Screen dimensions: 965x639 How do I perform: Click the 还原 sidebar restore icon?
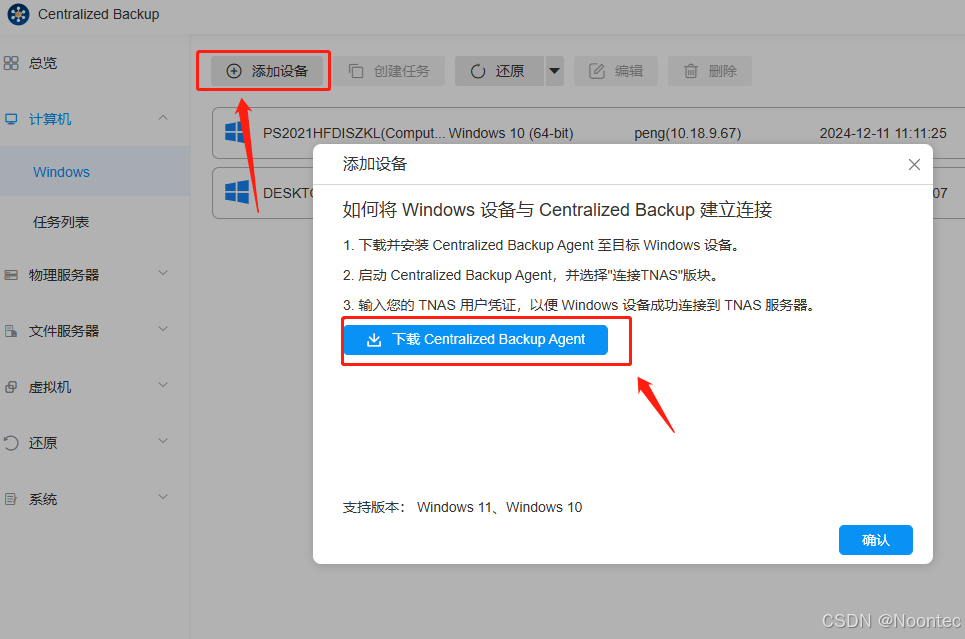11,443
